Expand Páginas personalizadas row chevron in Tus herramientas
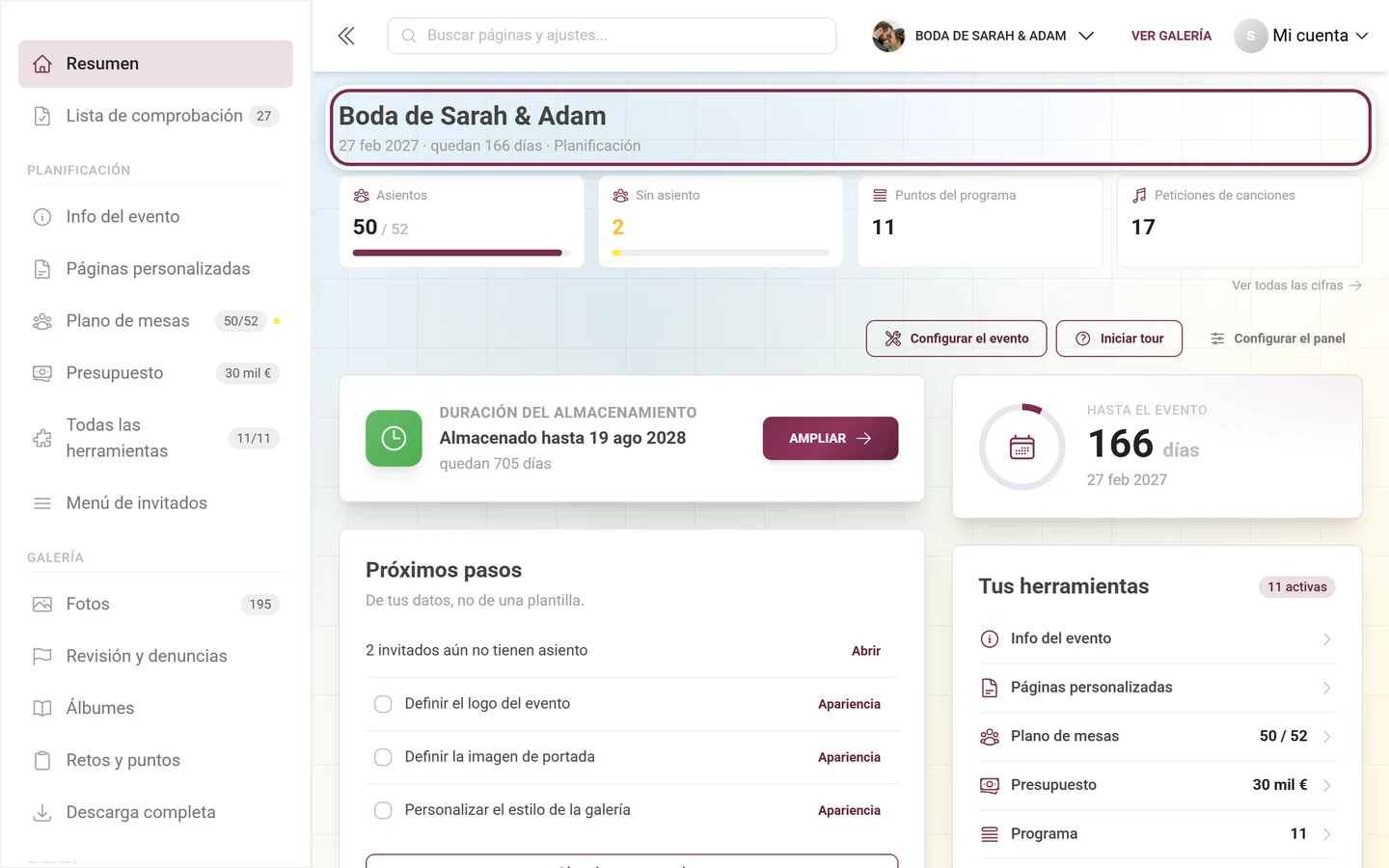 coord(1327,688)
